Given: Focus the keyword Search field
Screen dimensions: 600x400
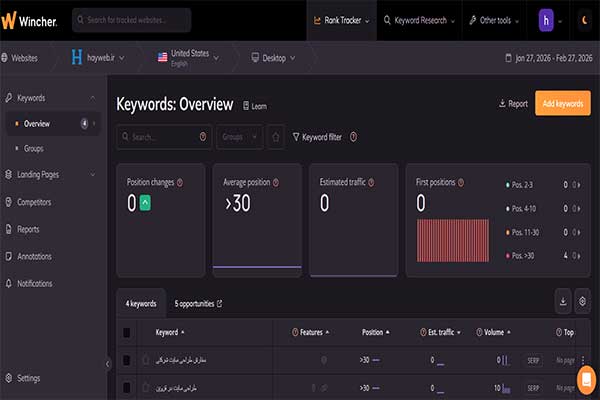Looking at the screenshot, I should tap(164, 137).
